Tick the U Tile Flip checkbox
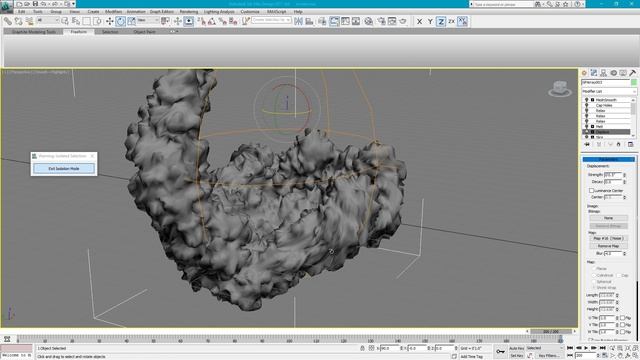The height and width of the screenshot is (360, 640). pyautogui.click(x=622, y=318)
